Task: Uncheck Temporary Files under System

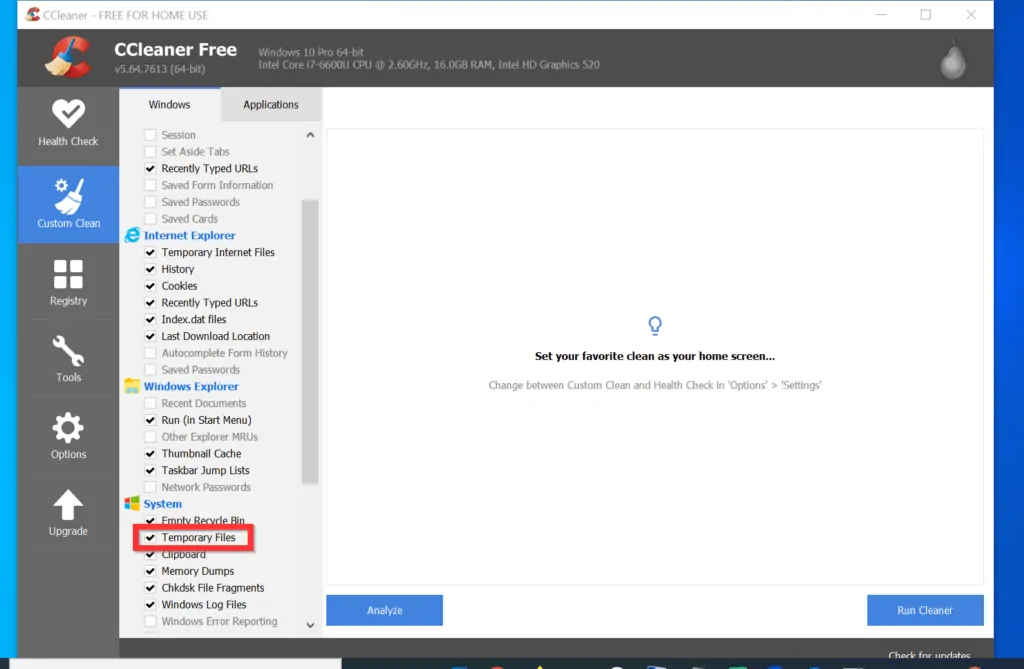Action: point(150,537)
